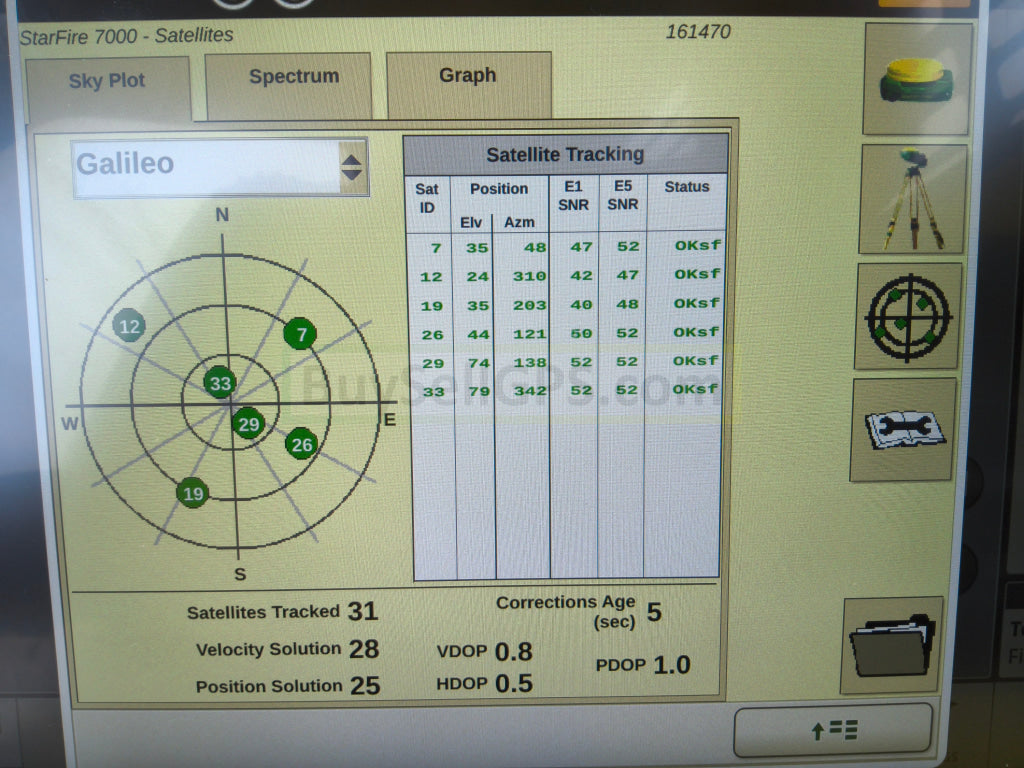Click the E1 SNR column header

573,196
